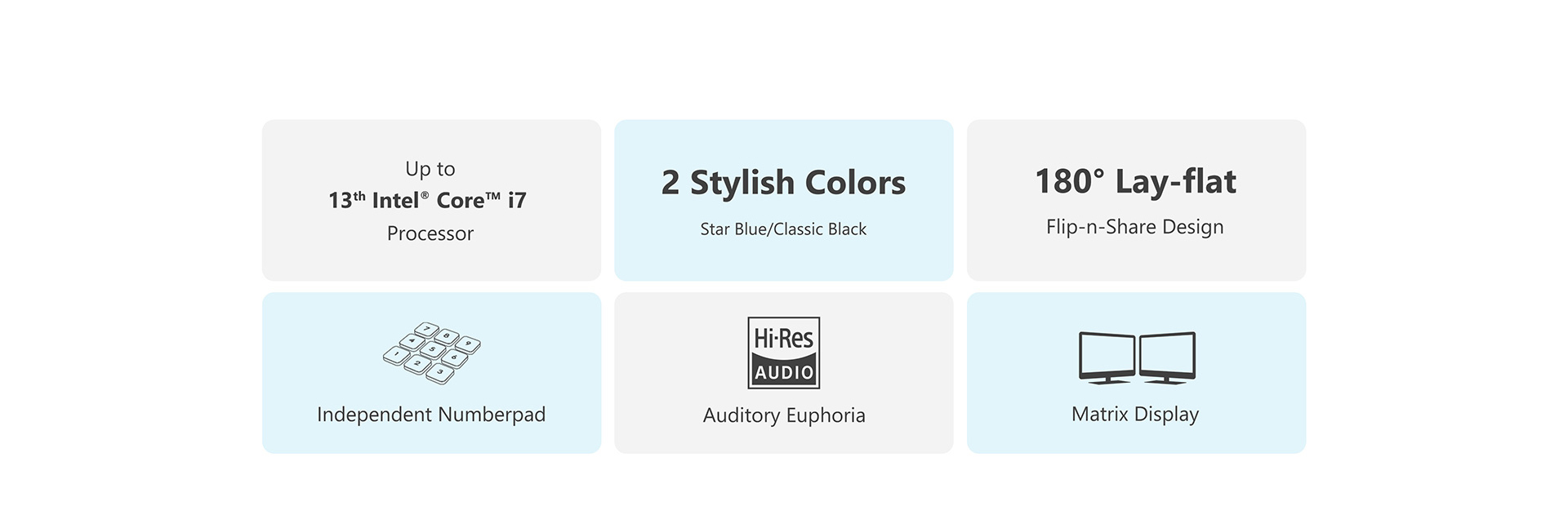Click the Processor text

430,233
